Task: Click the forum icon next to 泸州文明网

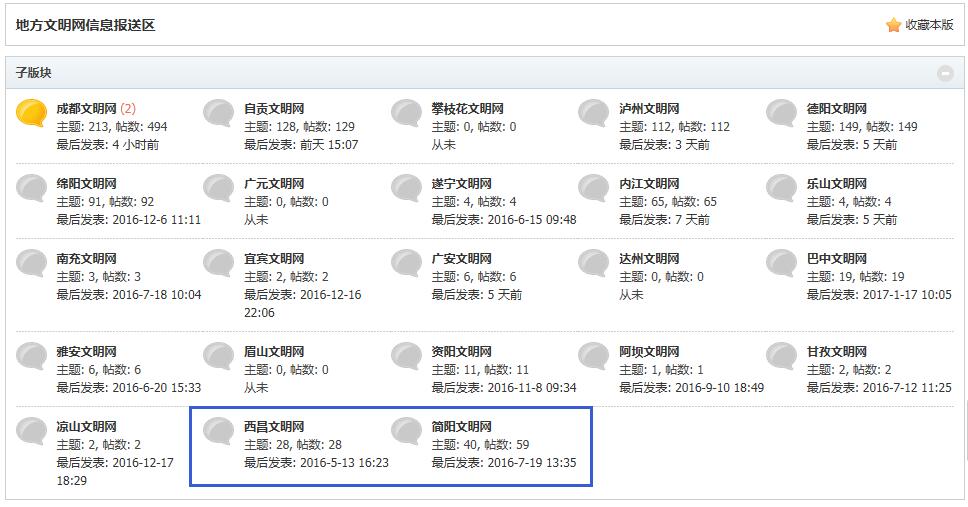Action: coord(594,113)
